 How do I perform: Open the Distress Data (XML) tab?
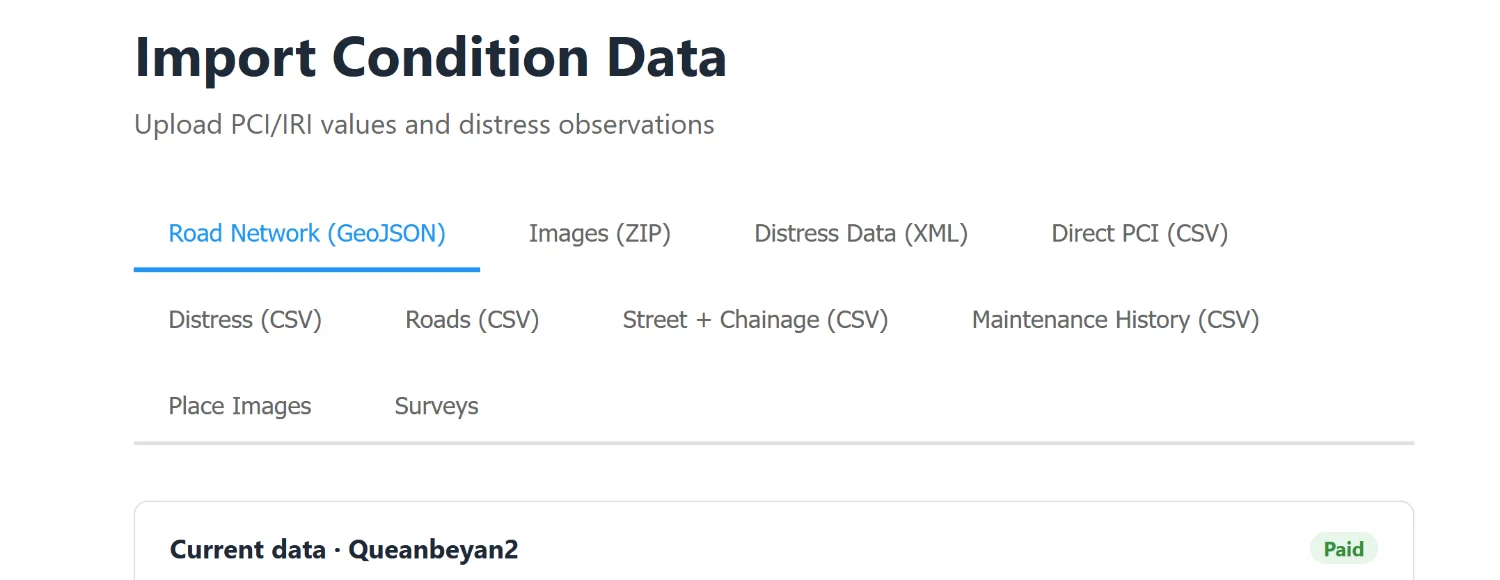tap(861, 234)
